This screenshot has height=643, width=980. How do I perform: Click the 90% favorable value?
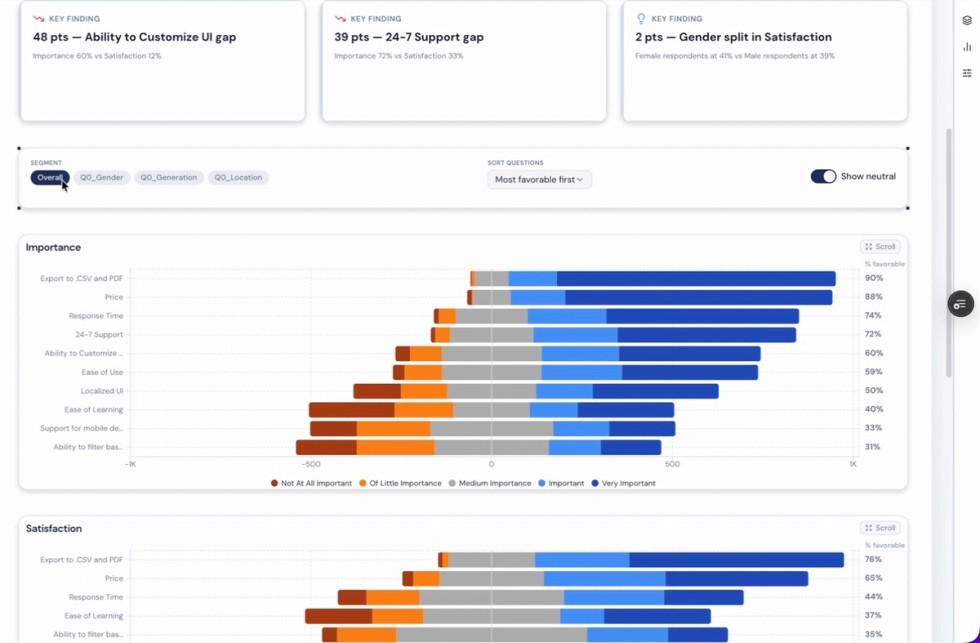tap(874, 278)
